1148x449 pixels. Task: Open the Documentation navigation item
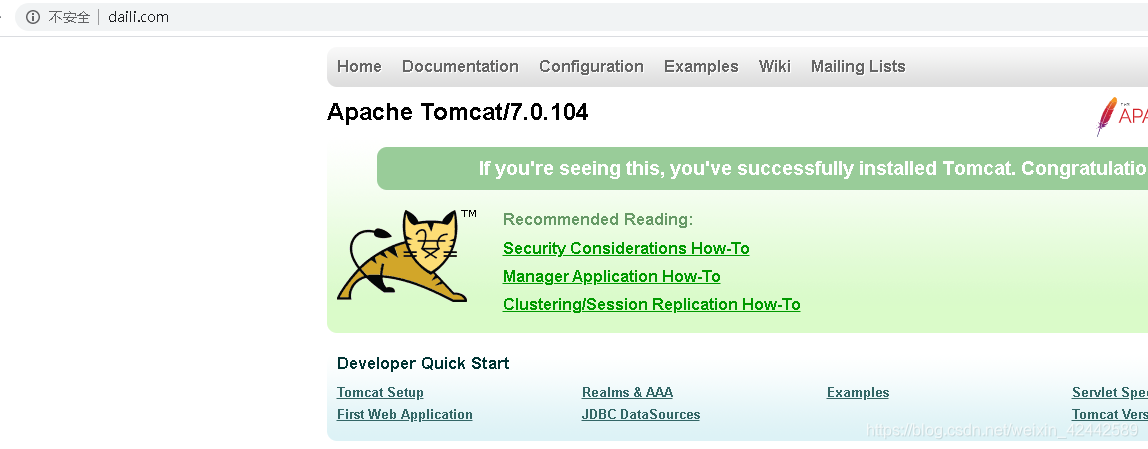(460, 67)
